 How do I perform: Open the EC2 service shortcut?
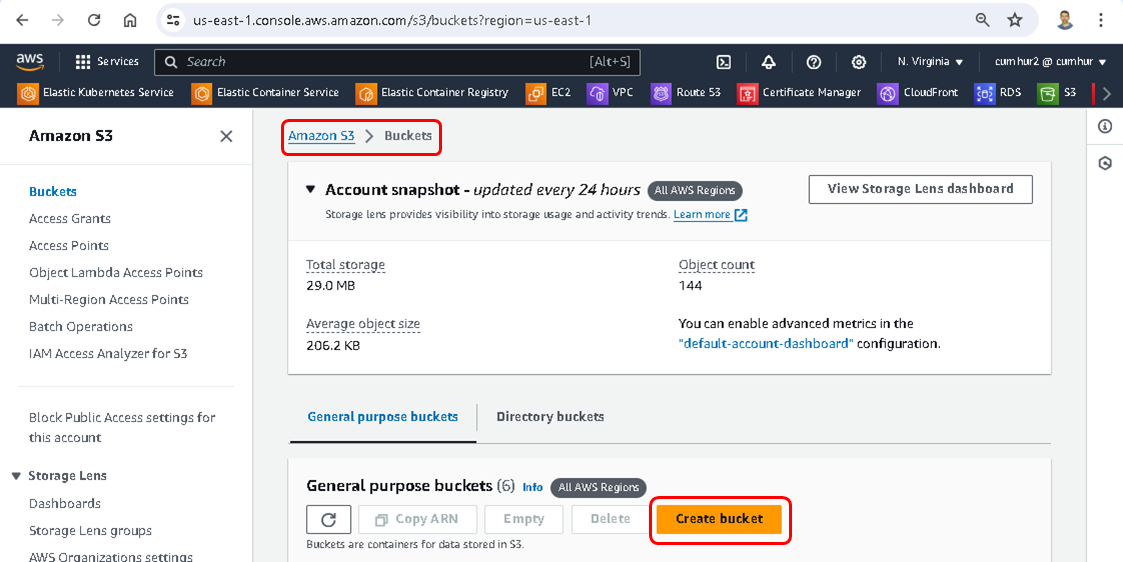[549, 93]
